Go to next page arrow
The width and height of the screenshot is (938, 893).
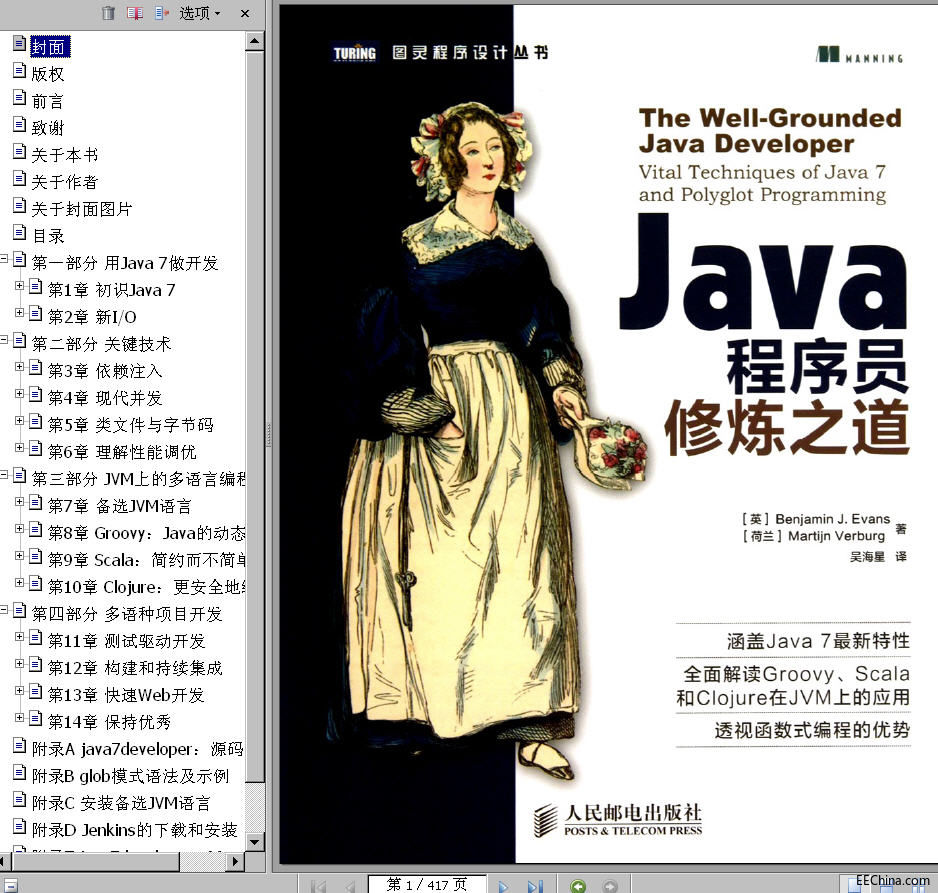pos(502,886)
